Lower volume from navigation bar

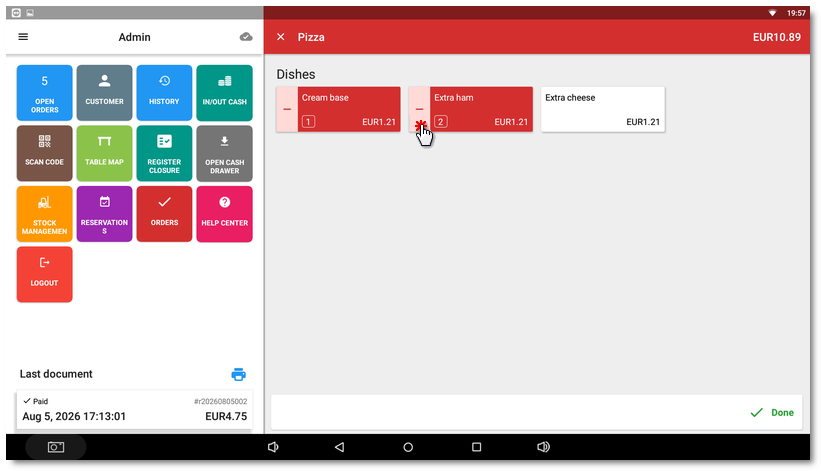click(x=273, y=447)
